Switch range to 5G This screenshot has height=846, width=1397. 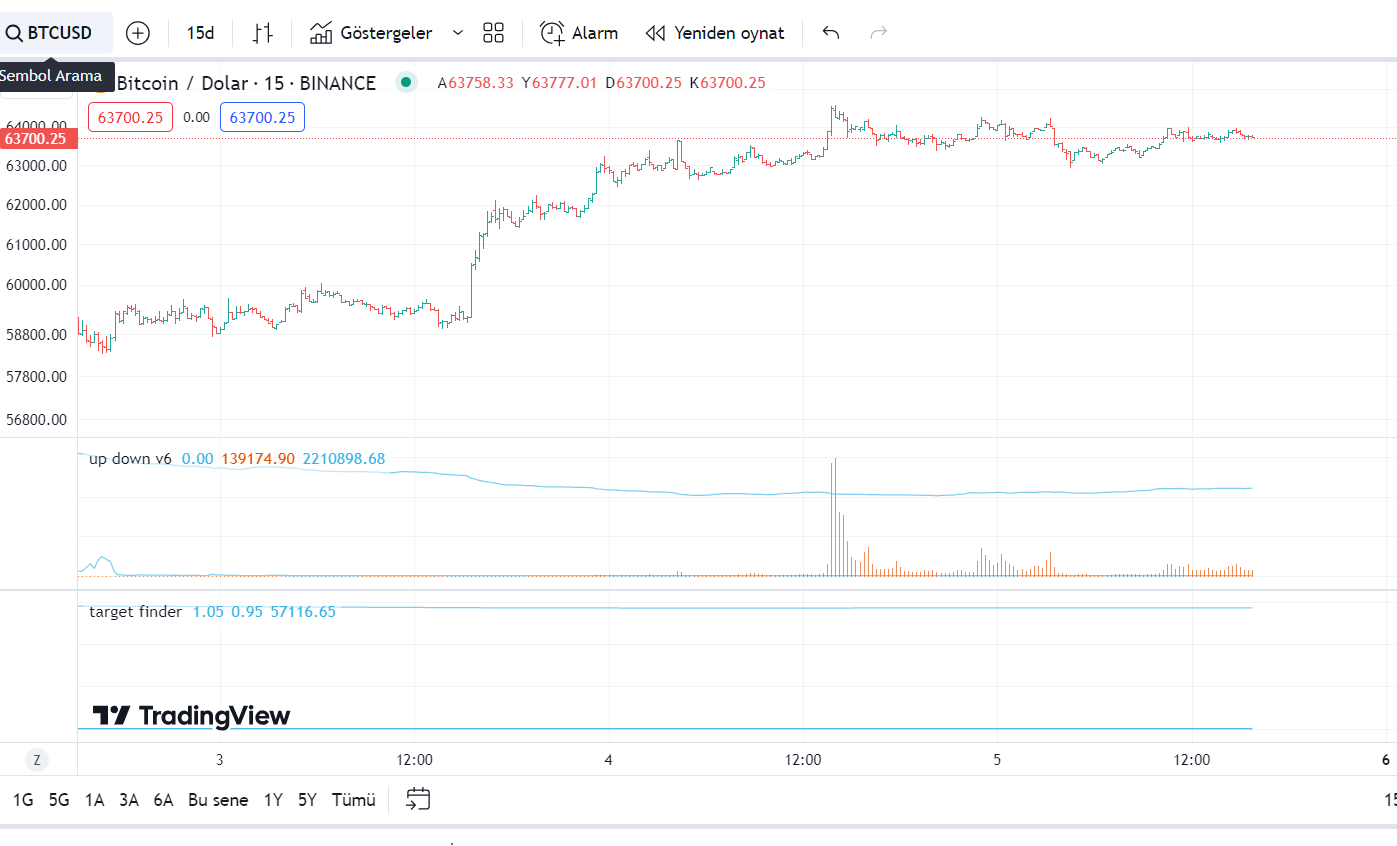pyautogui.click(x=59, y=800)
